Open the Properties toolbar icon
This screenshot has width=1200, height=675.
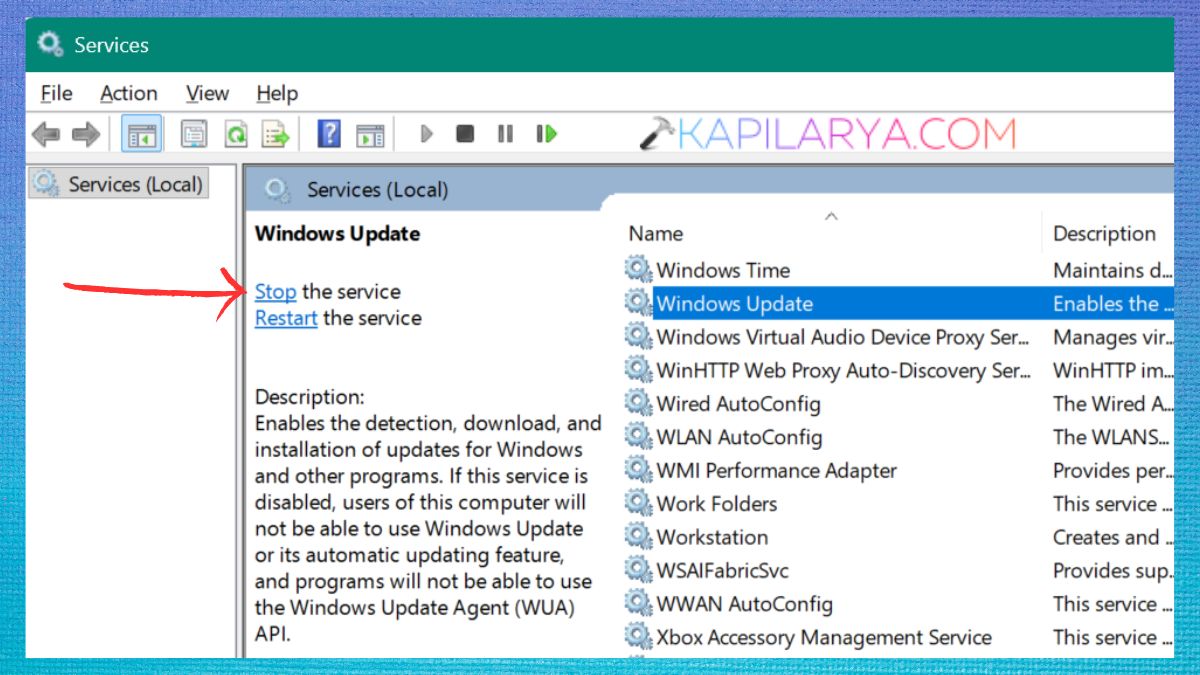click(x=194, y=133)
